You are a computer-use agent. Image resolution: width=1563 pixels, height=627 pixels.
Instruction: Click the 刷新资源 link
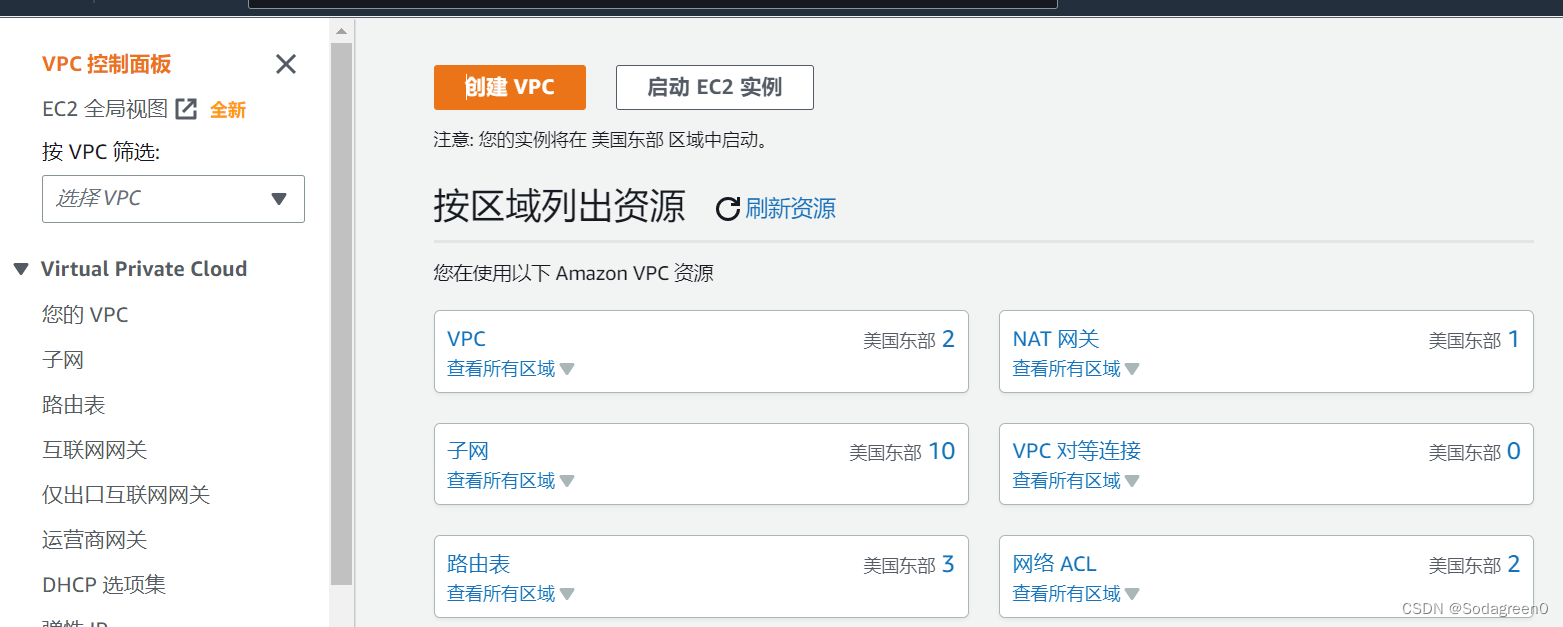point(790,208)
